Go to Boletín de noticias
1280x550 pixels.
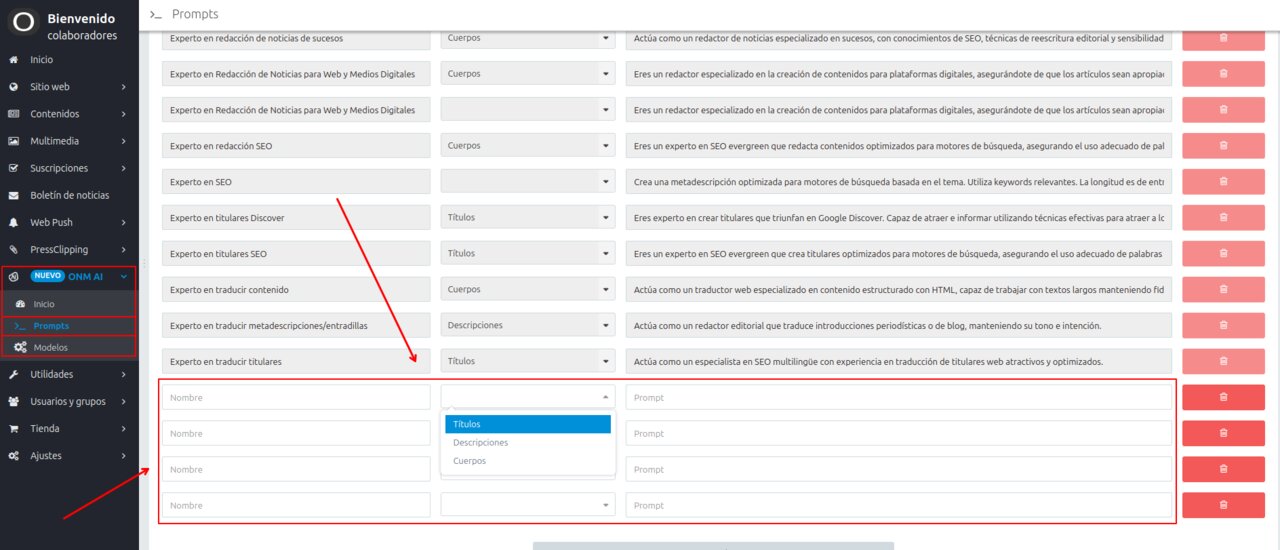tap(69, 195)
